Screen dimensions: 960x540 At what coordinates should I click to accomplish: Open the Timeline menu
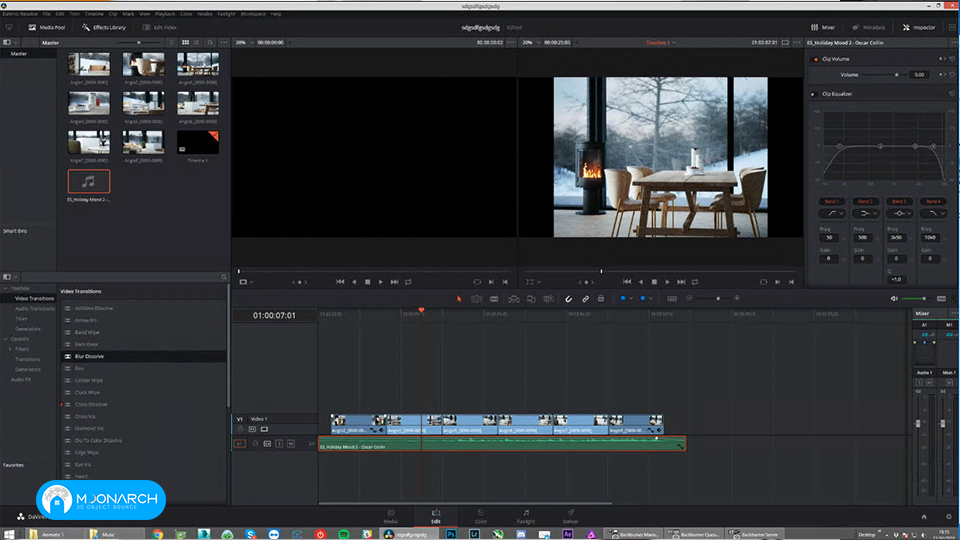click(94, 13)
